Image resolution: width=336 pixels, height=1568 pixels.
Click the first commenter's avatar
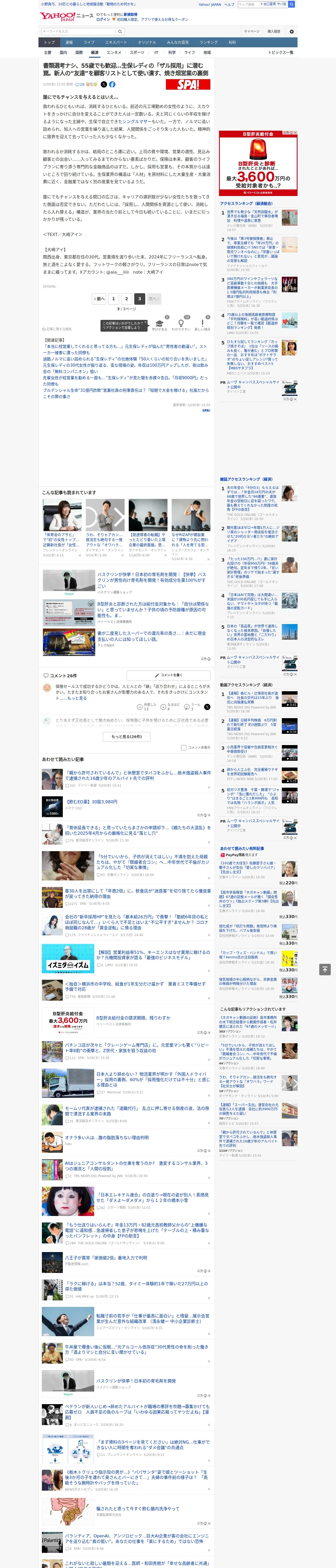(x=47, y=687)
